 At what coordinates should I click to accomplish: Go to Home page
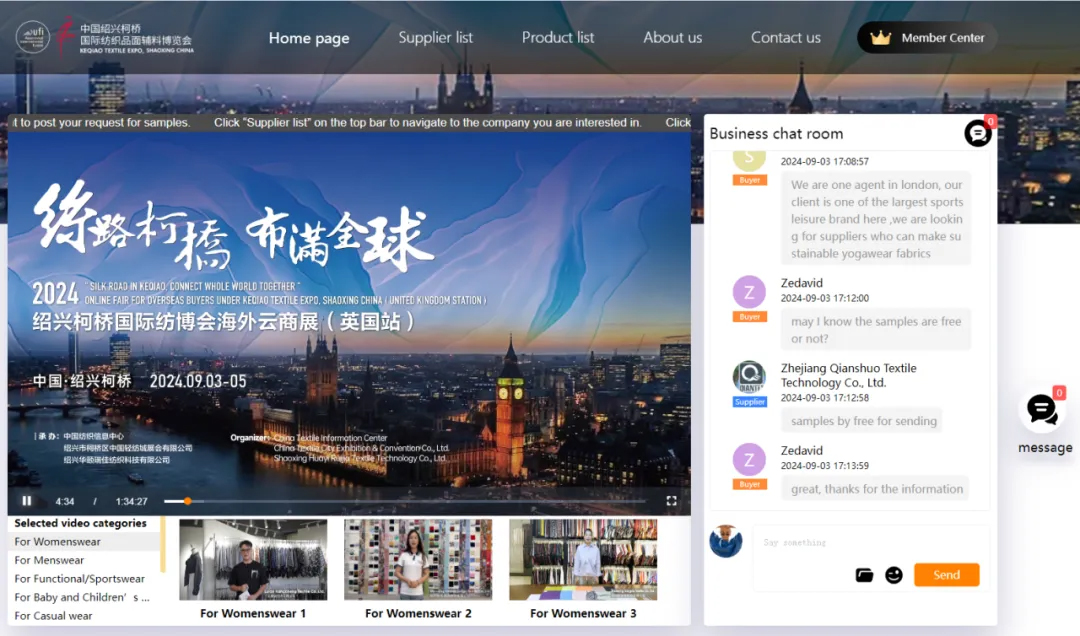[x=309, y=38]
